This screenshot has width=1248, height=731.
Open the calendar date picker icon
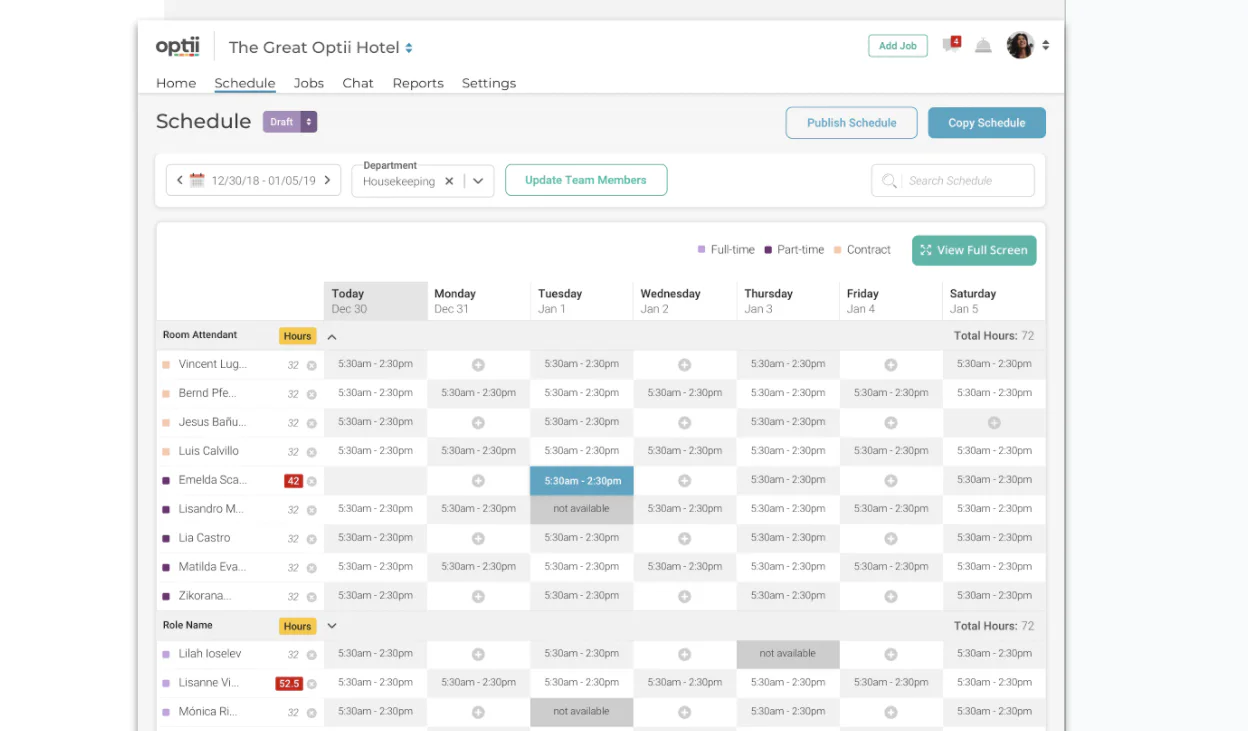197,181
